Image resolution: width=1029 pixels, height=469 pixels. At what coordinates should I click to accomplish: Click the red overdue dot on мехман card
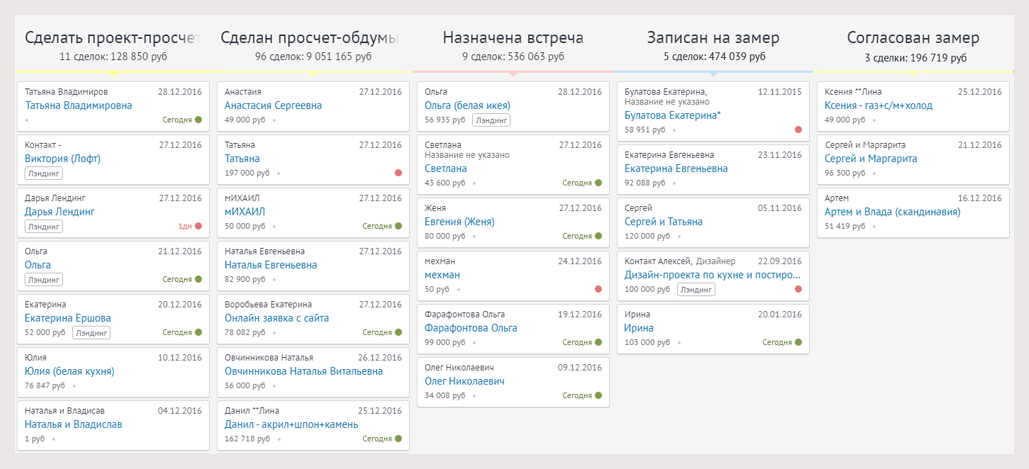599,290
